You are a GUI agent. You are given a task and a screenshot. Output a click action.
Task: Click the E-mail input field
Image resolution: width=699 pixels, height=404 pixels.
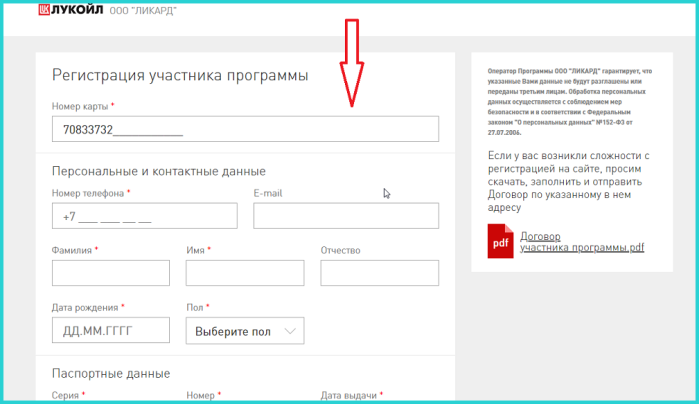(346, 216)
